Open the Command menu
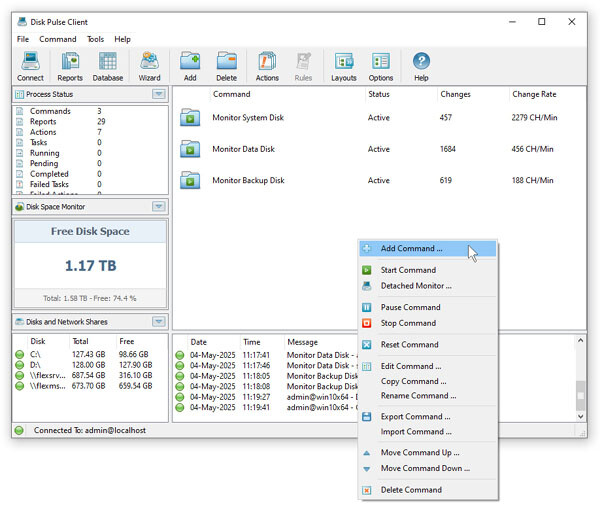Viewport: 600px width, 505px height. (x=58, y=39)
